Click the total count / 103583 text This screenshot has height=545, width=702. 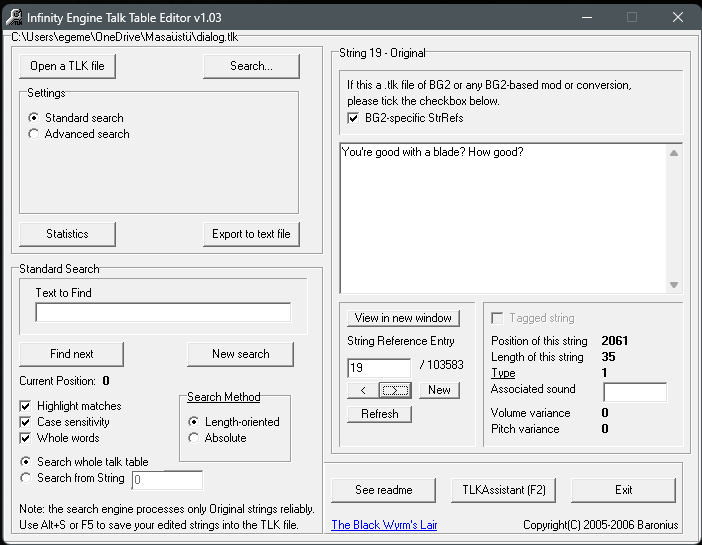click(x=441, y=365)
